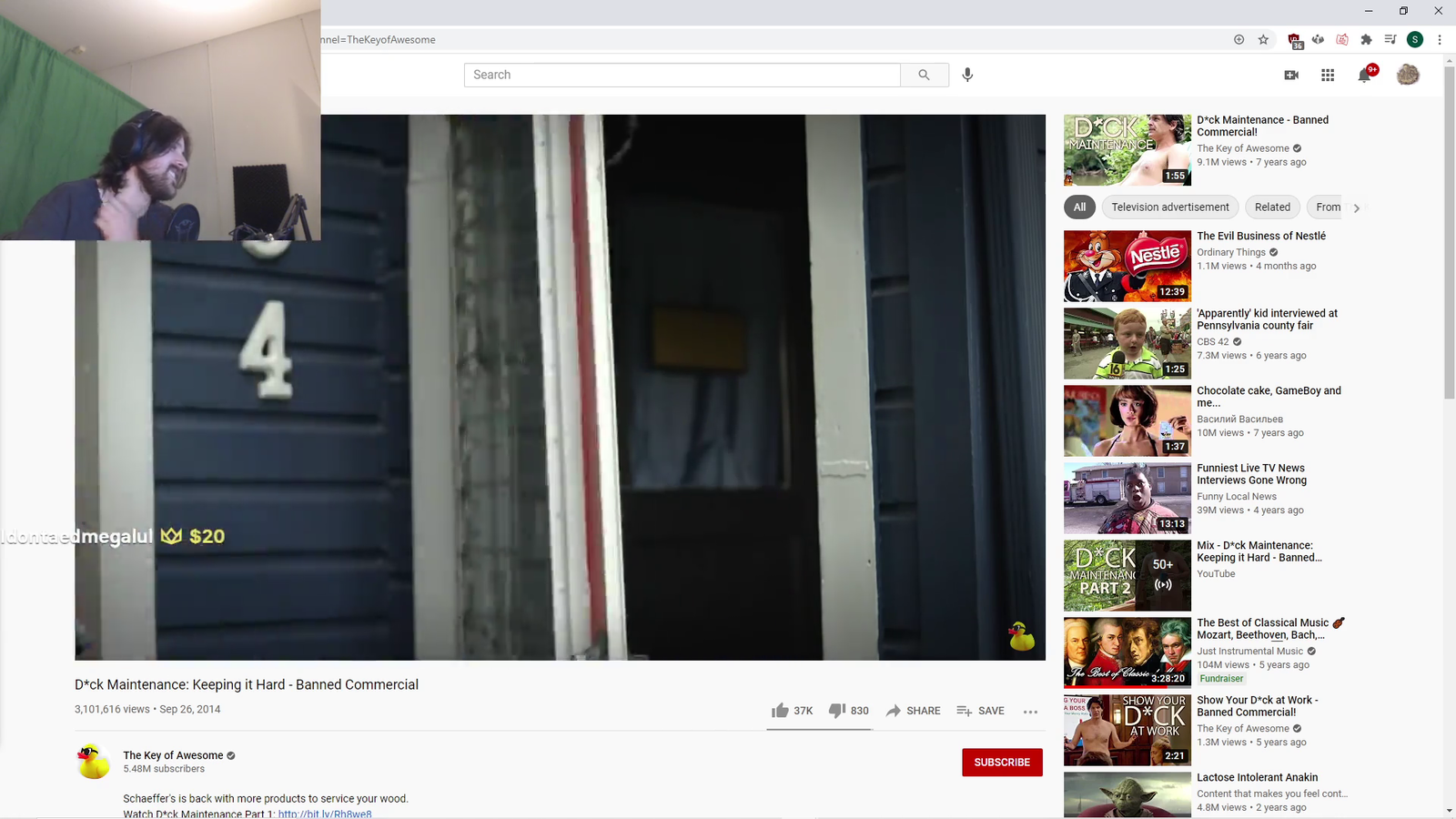1456x819 pixels.
Task: Focus the YouTube search box
Action: [682, 75]
